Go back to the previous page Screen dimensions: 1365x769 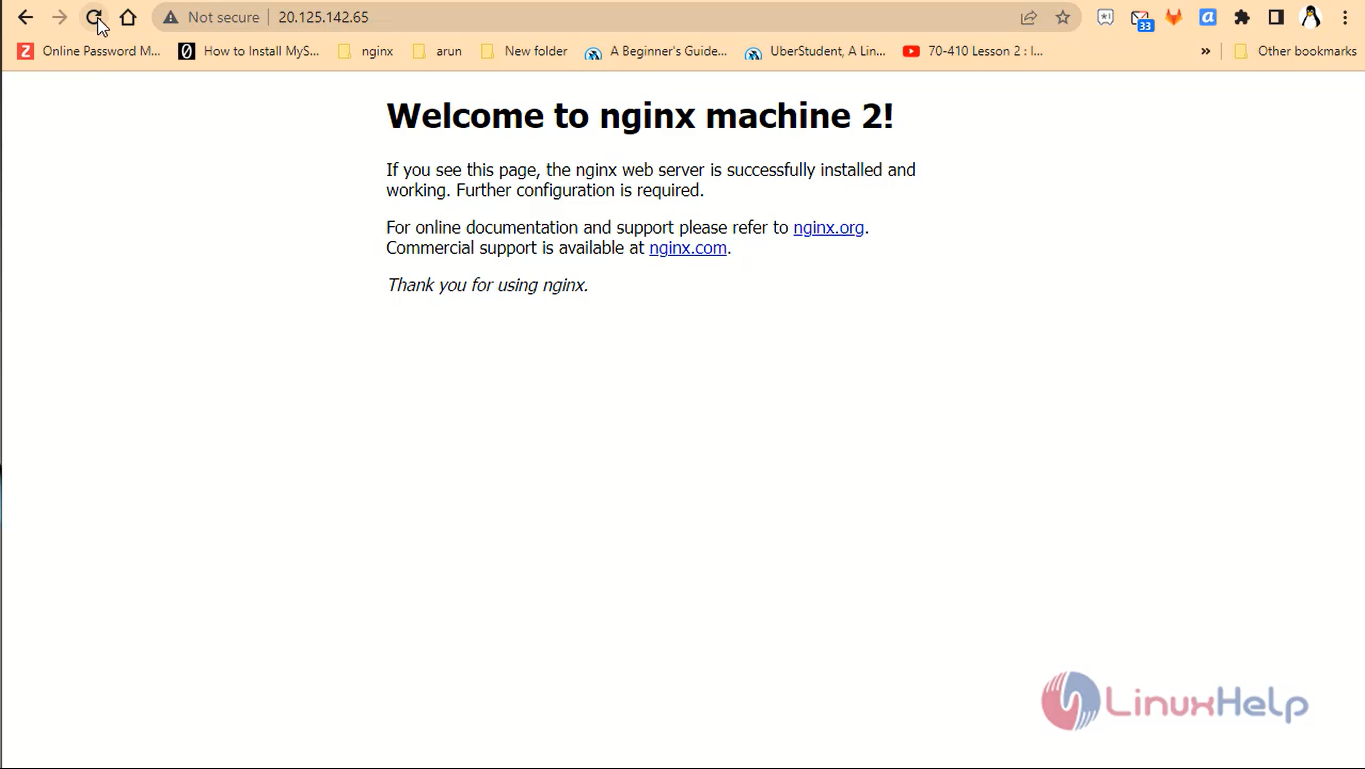tap(26, 17)
